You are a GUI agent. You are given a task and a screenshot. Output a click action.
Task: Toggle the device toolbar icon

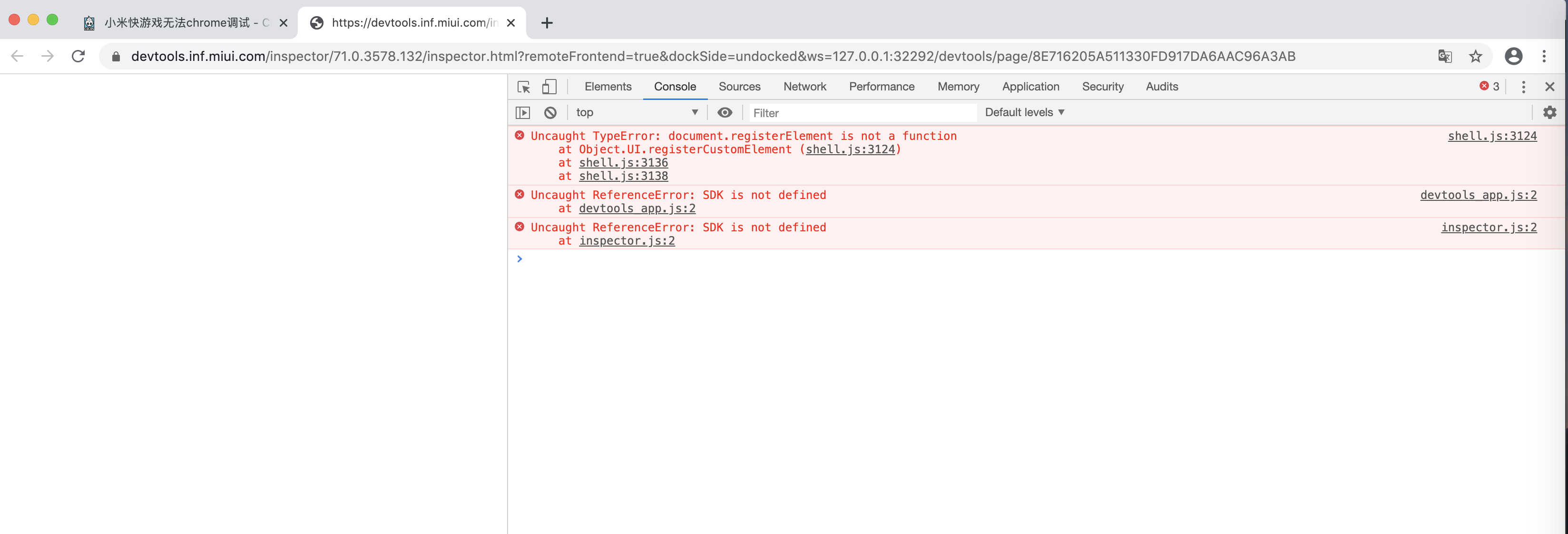pyautogui.click(x=549, y=87)
